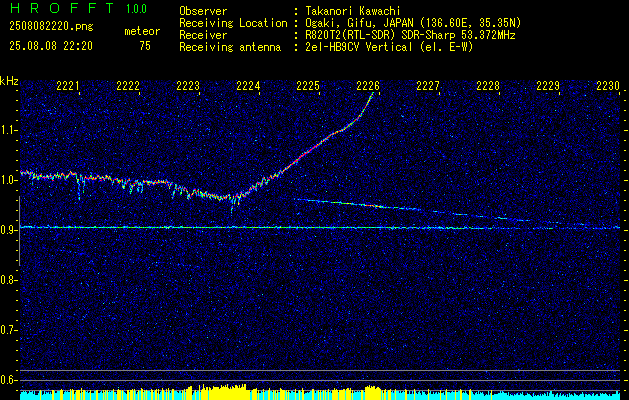Click time marker 2225

tap(308, 85)
